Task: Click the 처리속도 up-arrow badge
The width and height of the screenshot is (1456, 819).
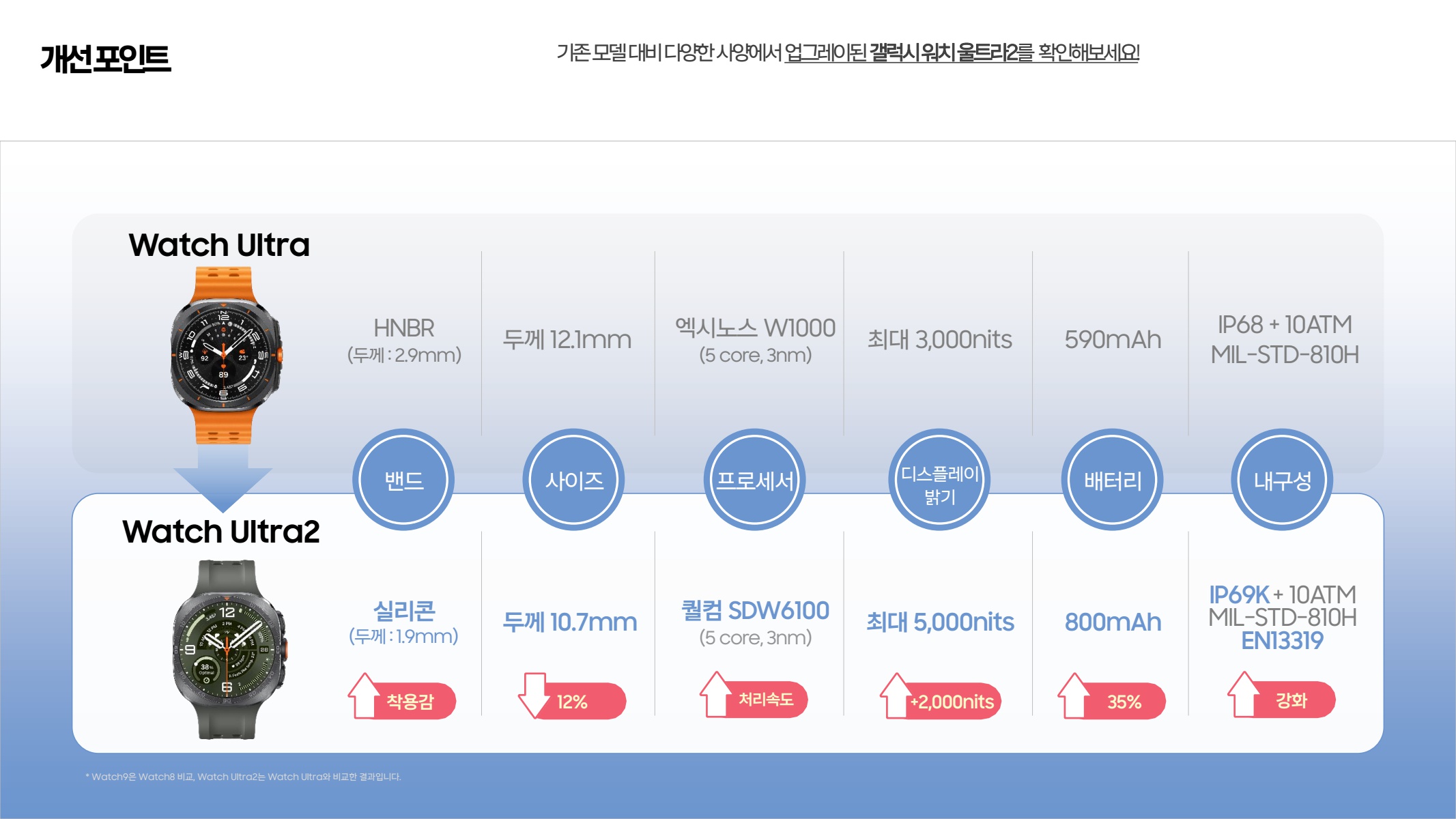Action: tap(754, 695)
